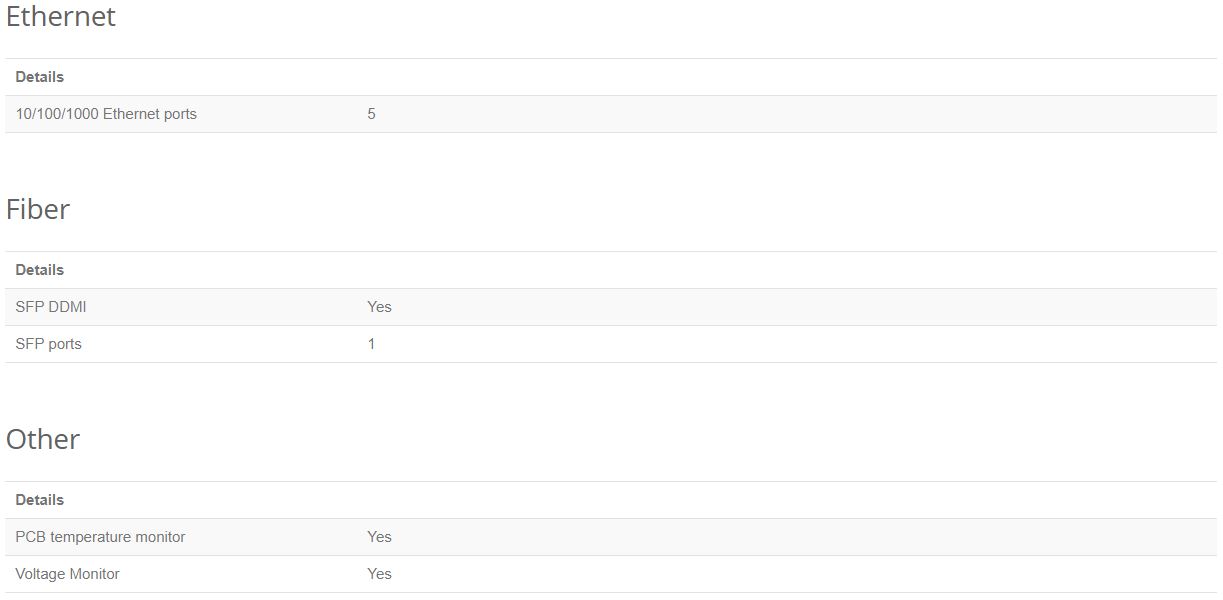Click the Other section heading

tap(43, 439)
